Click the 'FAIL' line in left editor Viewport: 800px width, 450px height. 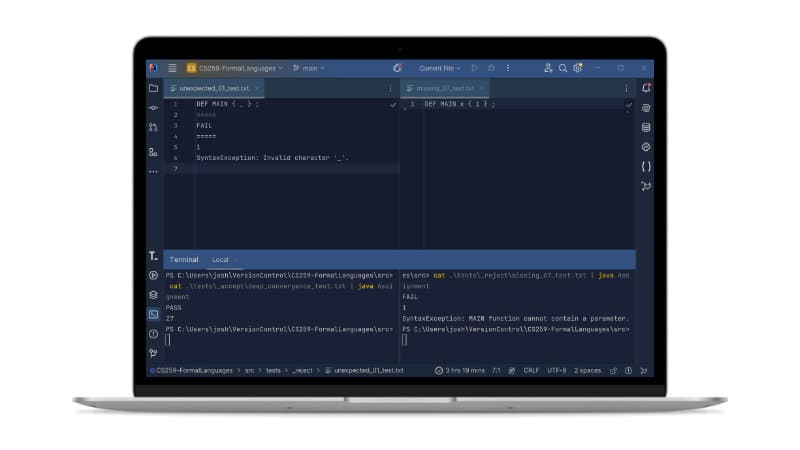pyautogui.click(x=204, y=126)
